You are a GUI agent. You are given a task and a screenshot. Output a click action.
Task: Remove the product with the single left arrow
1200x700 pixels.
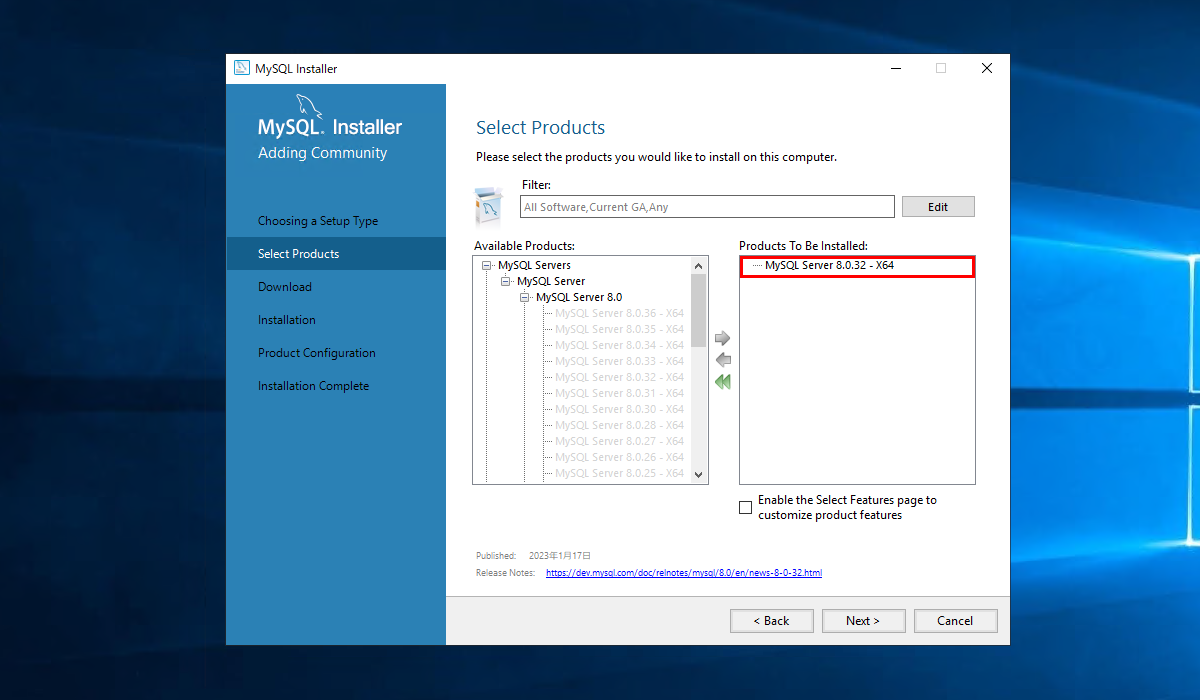click(723, 360)
